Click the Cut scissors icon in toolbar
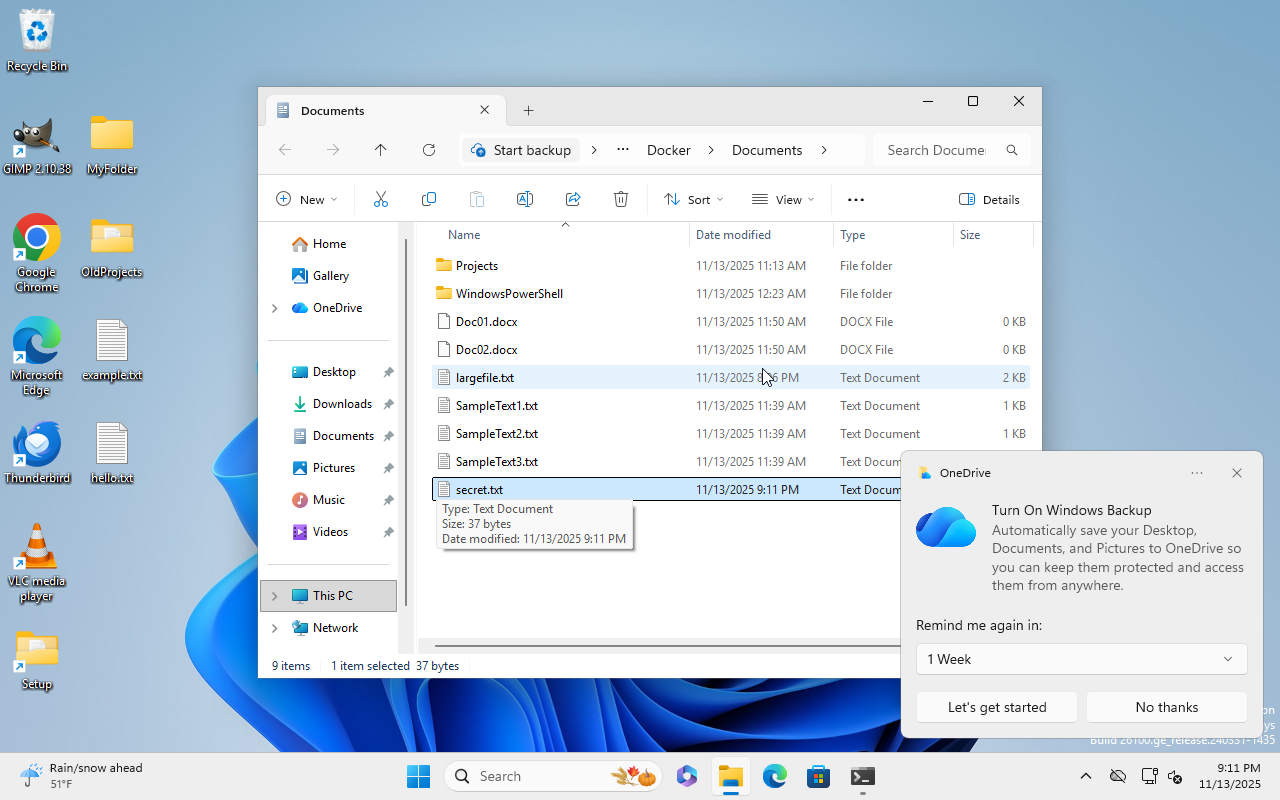Image resolution: width=1280 pixels, height=800 pixels. coord(380,200)
